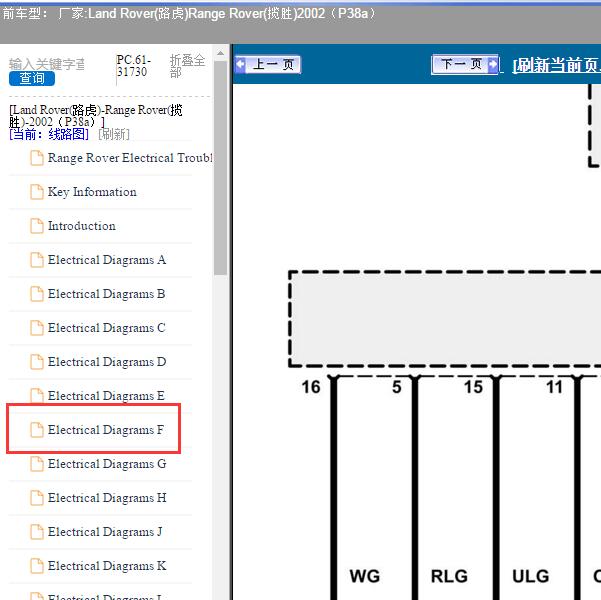Open Electrical Diagrams E
The image size is (601, 600).
point(106,396)
